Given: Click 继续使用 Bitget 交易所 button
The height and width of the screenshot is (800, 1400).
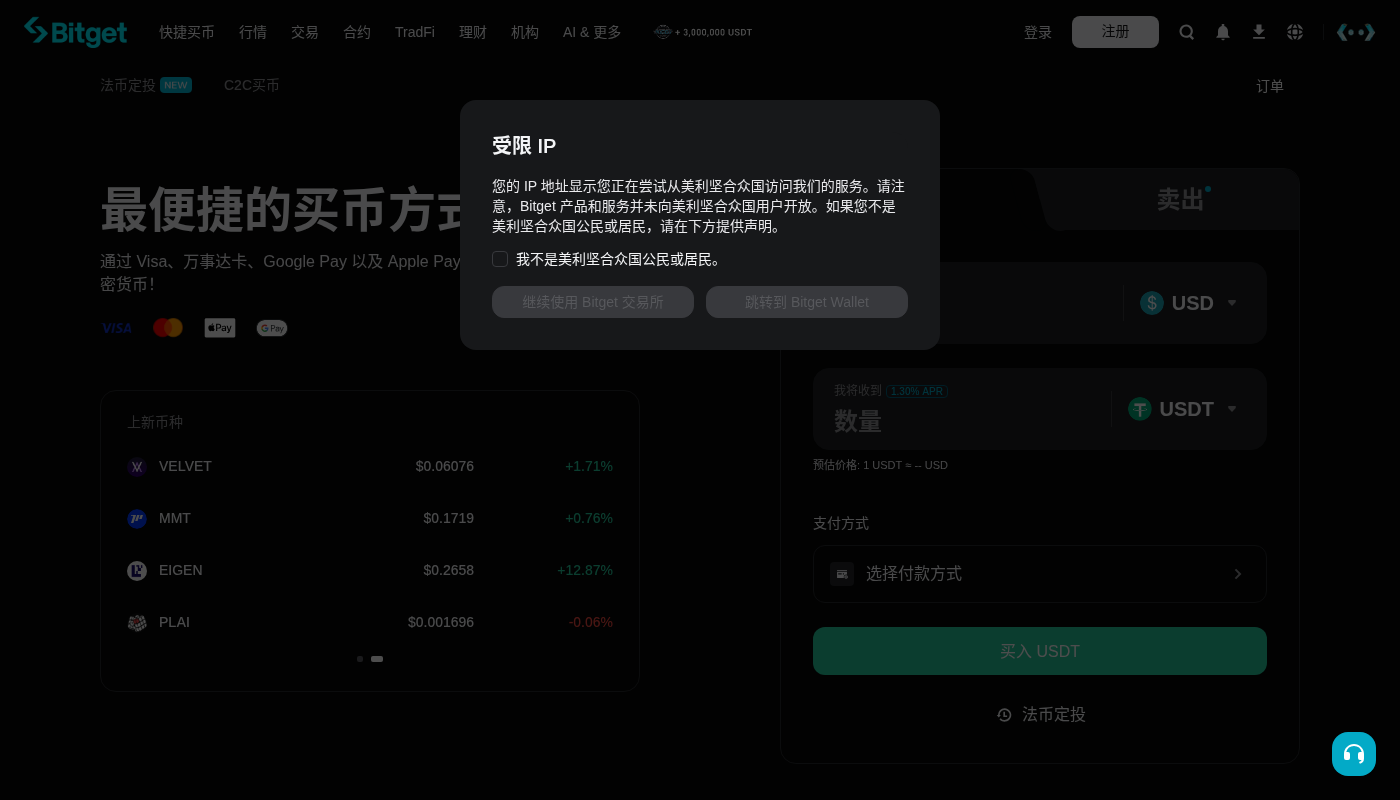Looking at the screenshot, I should pos(593,302).
